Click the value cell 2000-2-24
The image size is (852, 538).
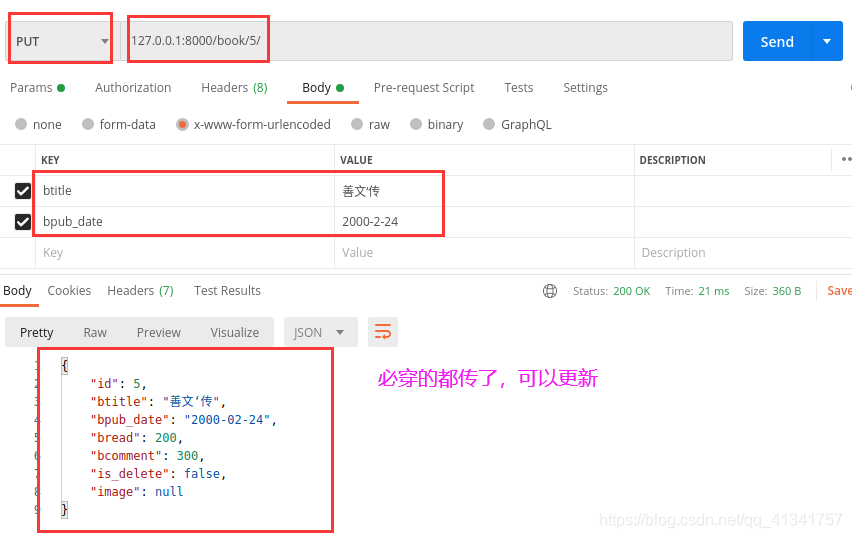tap(484, 222)
